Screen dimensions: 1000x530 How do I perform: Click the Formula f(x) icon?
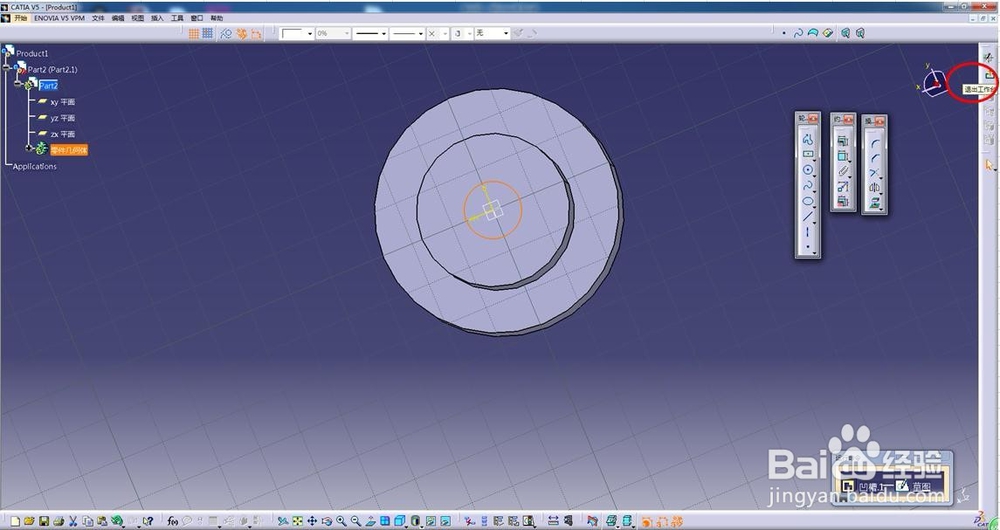(172, 521)
